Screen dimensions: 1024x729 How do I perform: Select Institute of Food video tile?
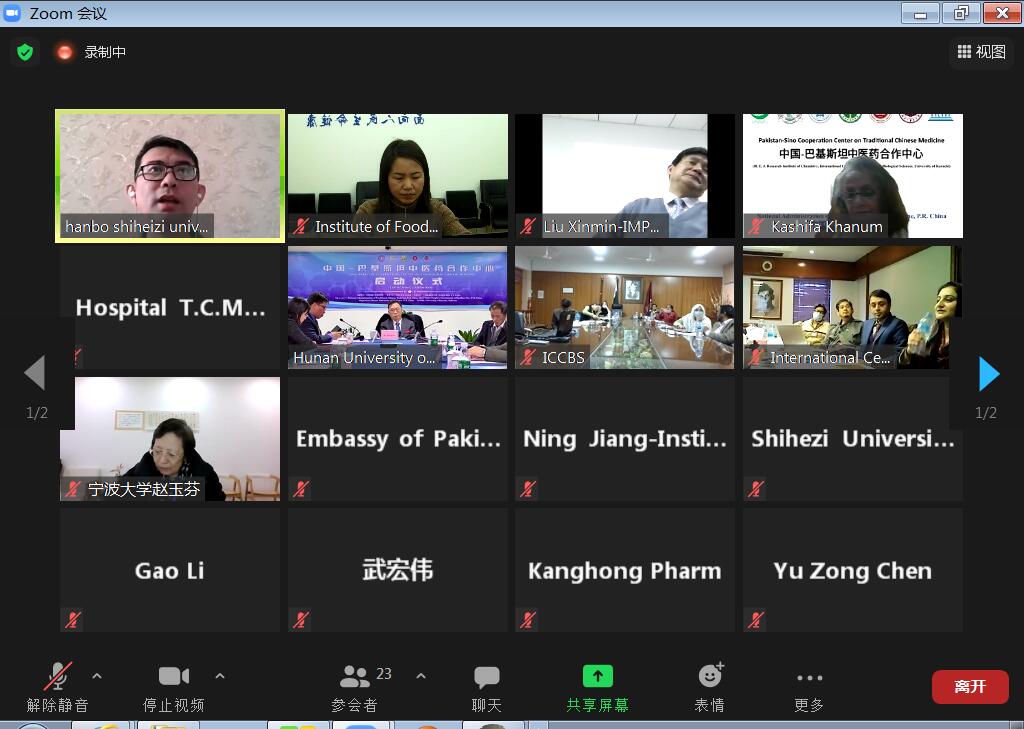(x=398, y=176)
